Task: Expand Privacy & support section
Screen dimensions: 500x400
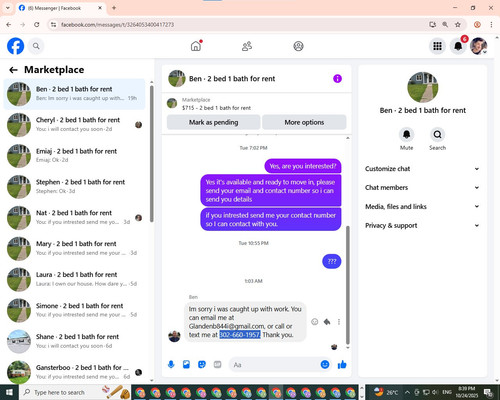Action: click(x=422, y=225)
